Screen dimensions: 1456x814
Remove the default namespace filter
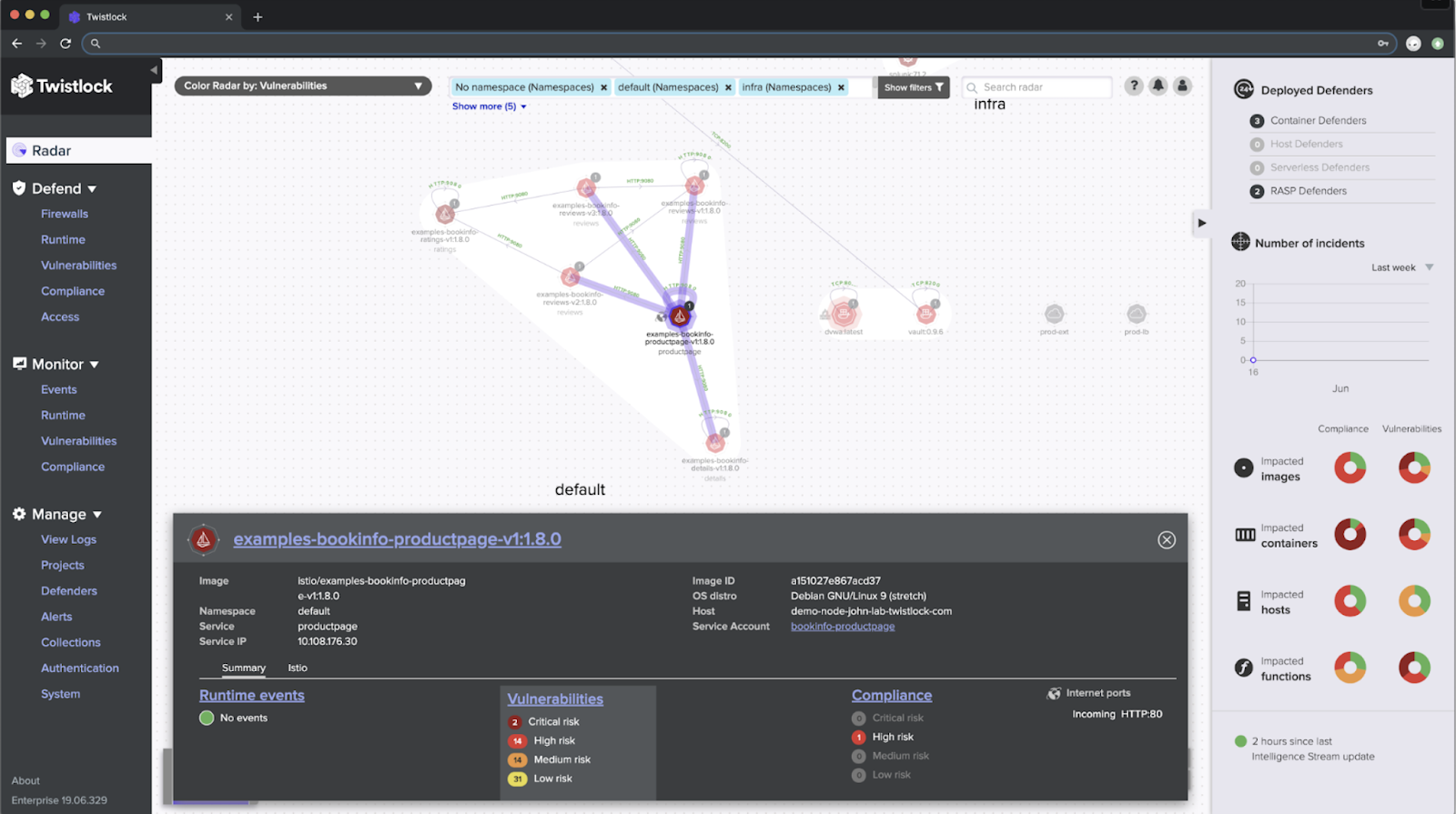(x=728, y=87)
